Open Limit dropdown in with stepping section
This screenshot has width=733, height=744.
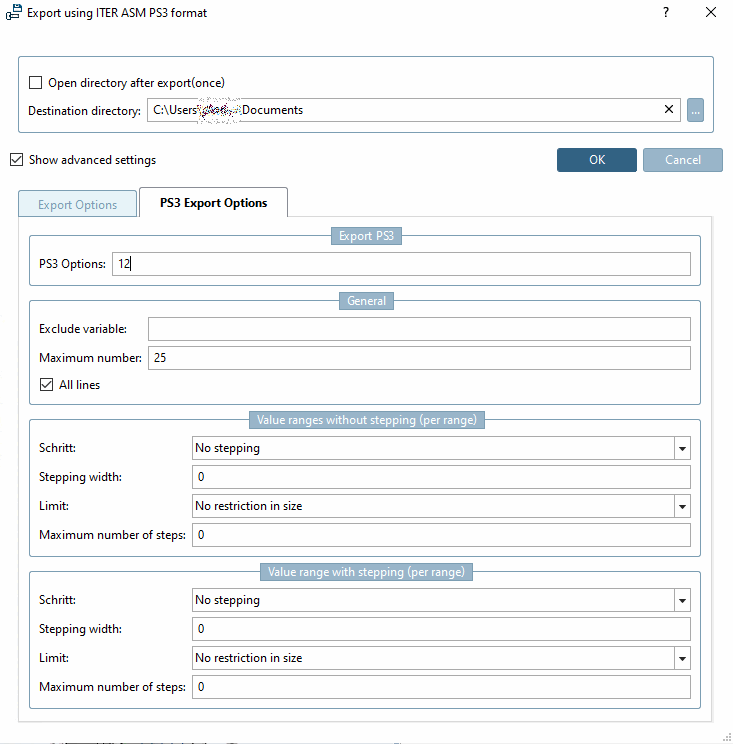point(682,658)
